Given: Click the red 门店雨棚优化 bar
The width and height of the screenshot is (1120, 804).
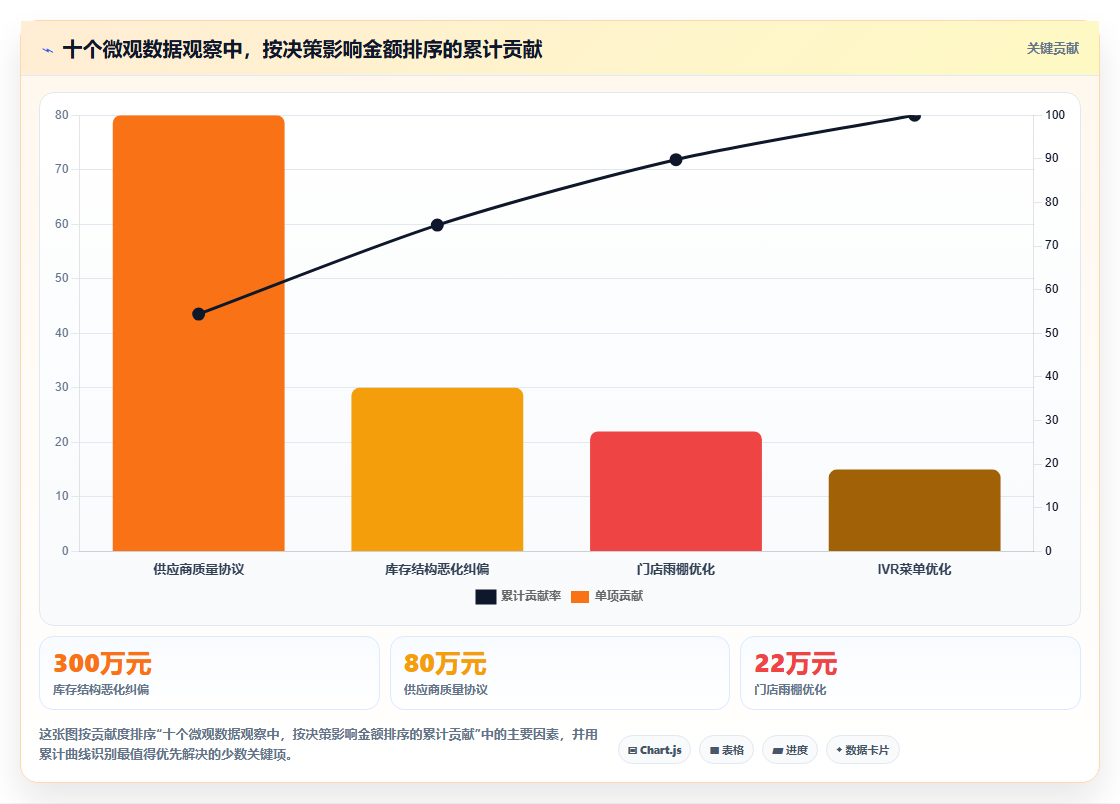Looking at the screenshot, I should (676, 491).
